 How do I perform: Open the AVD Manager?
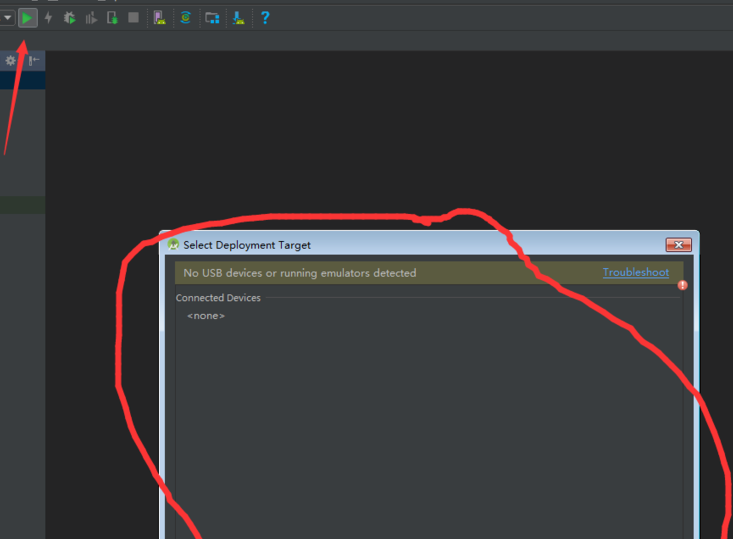point(159,17)
